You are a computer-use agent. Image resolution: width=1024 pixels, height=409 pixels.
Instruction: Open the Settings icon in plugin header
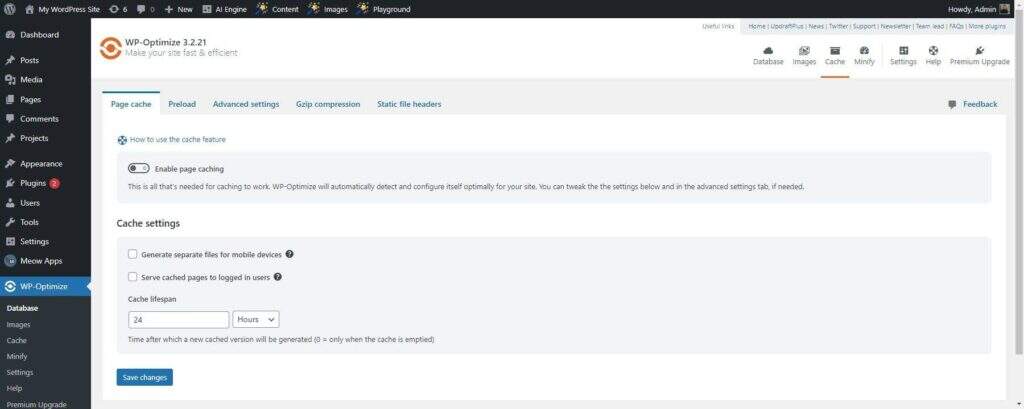click(903, 51)
